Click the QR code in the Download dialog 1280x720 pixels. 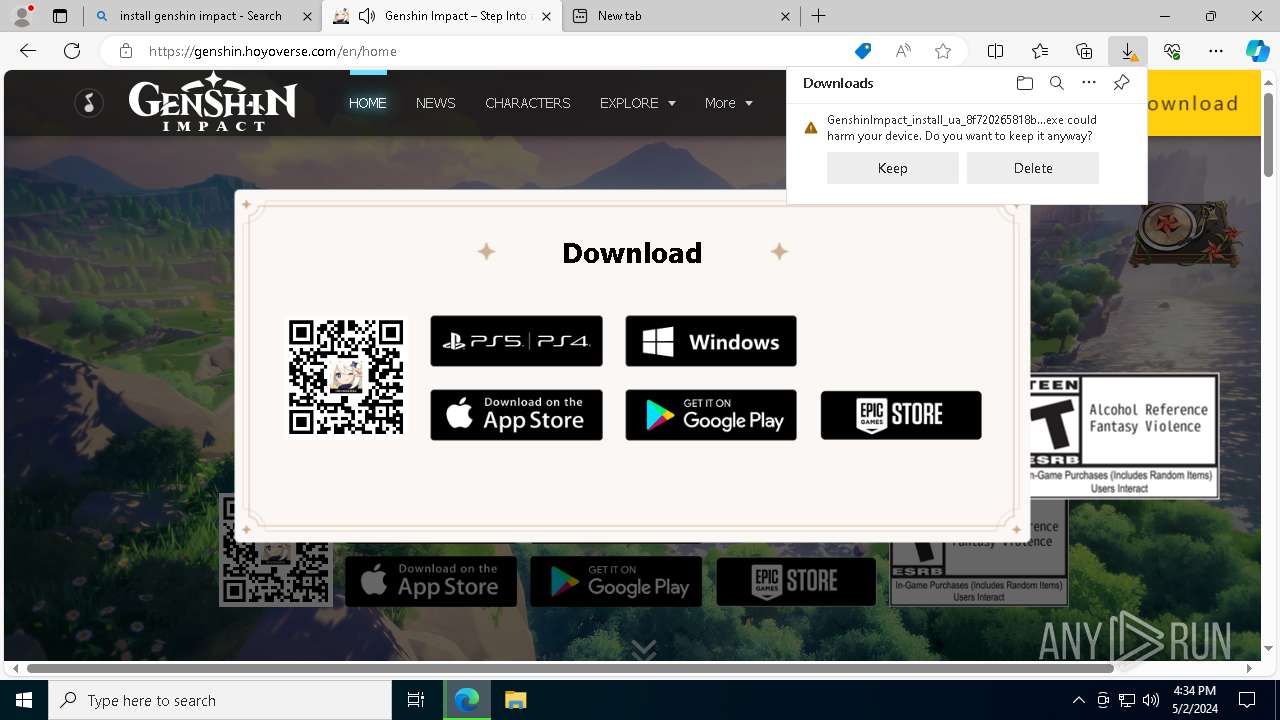pyautogui.click(x=346, y=377)
